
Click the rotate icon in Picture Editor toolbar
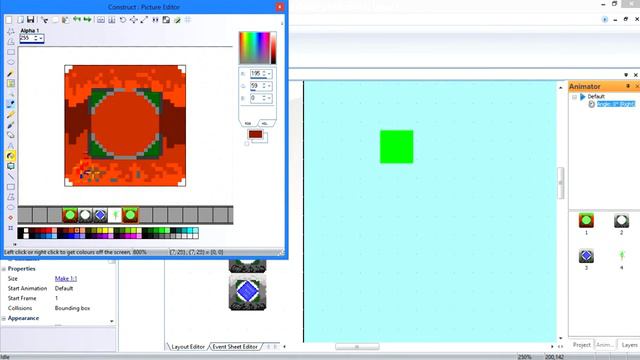click(x=123, y=20)
